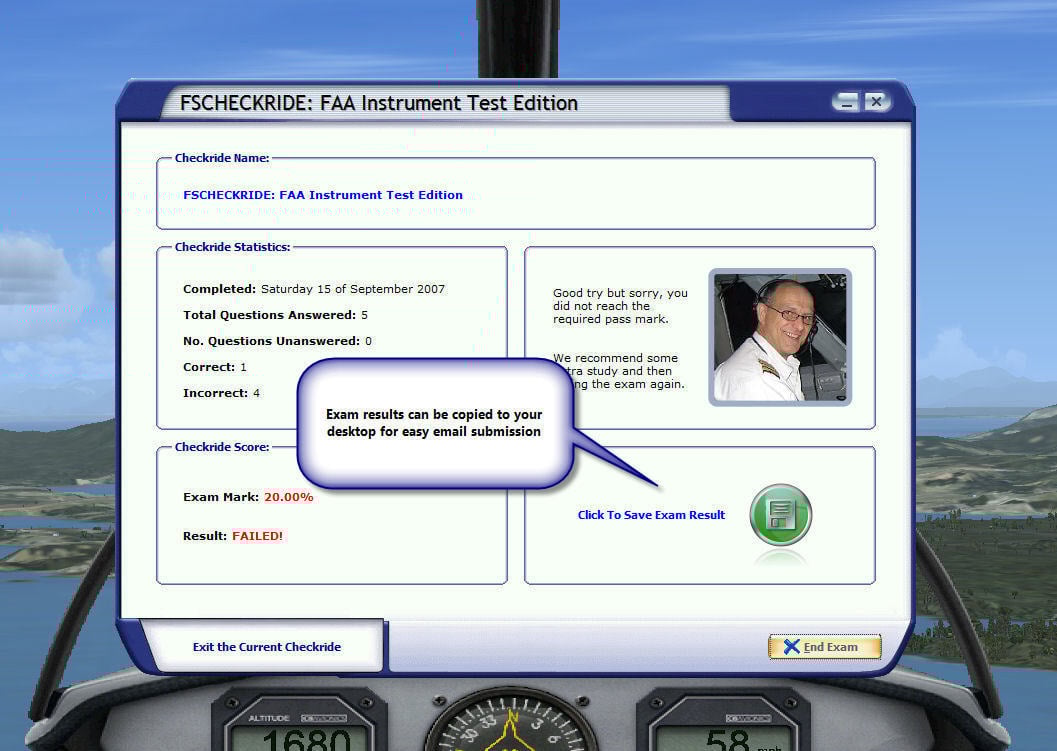Click the End Exam button
This screenshot has height=751, width=1057.
(x=824, y=647)
